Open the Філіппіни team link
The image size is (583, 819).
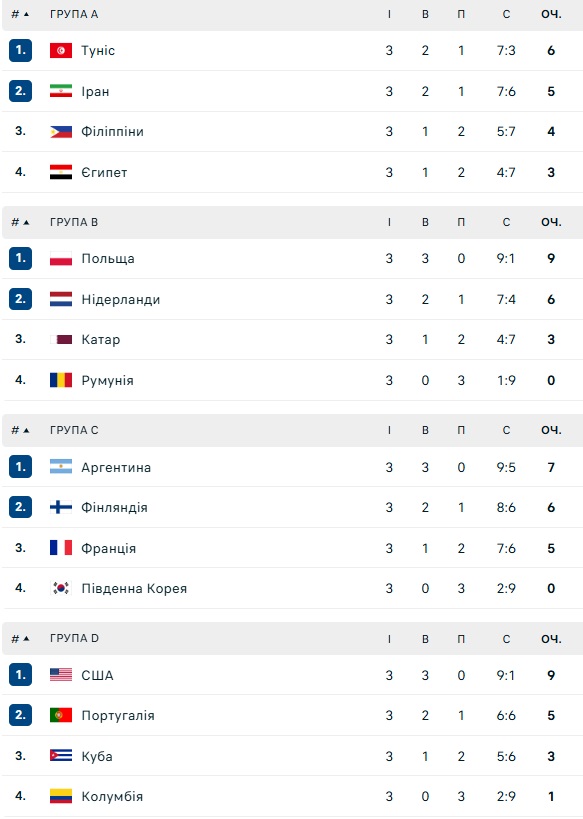[x=112, y=132]
